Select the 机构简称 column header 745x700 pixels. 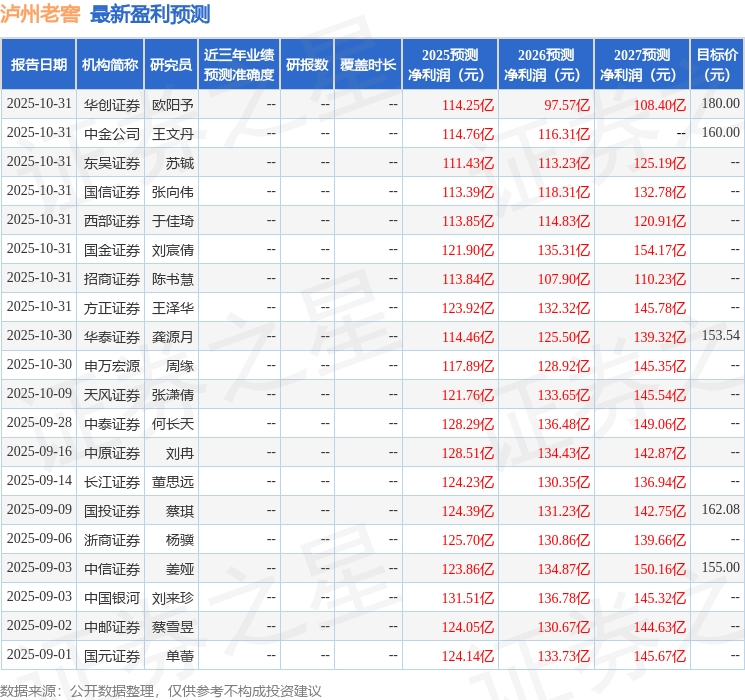point(110,65)
